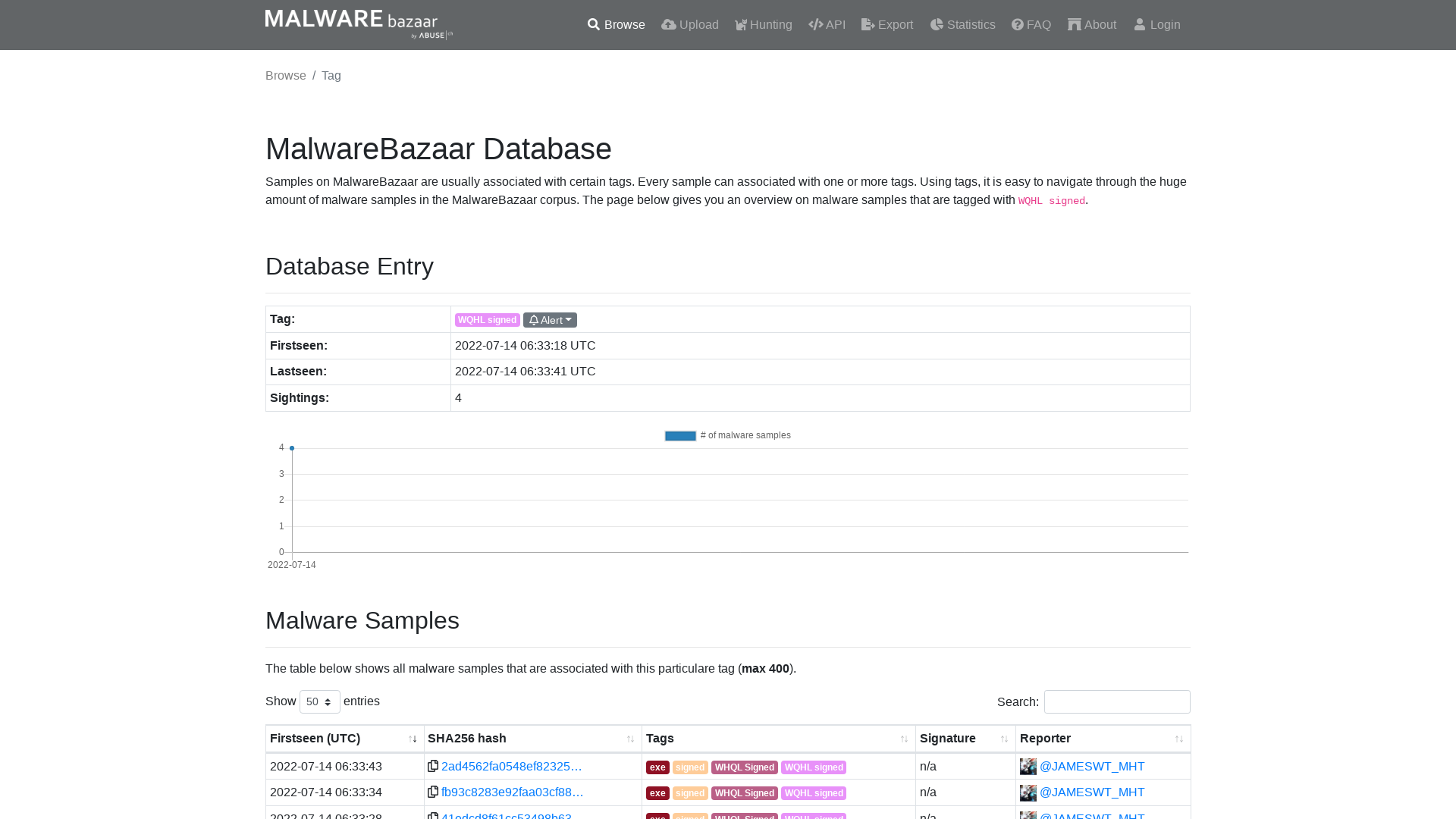Toggle ascending sort on Firstseen column
This screenshot has height=819, width=1456.
414,739
